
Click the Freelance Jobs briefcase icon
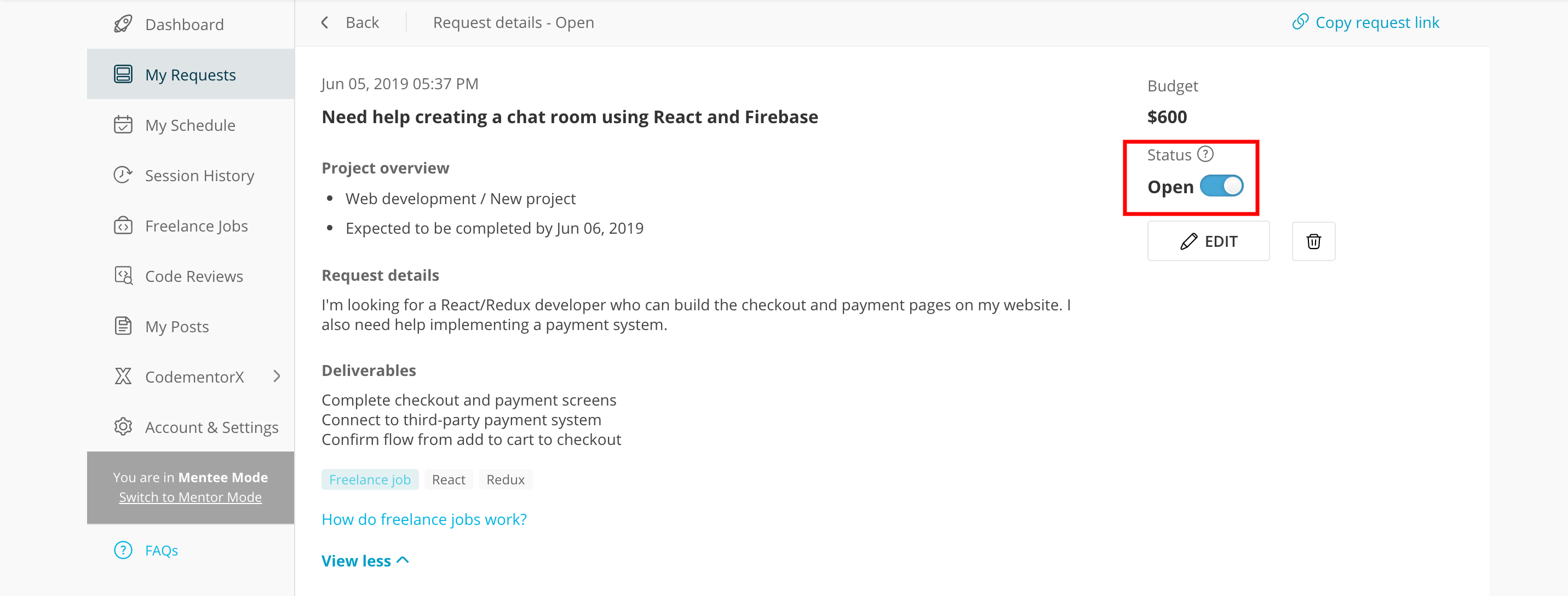(x=123, y=225)
